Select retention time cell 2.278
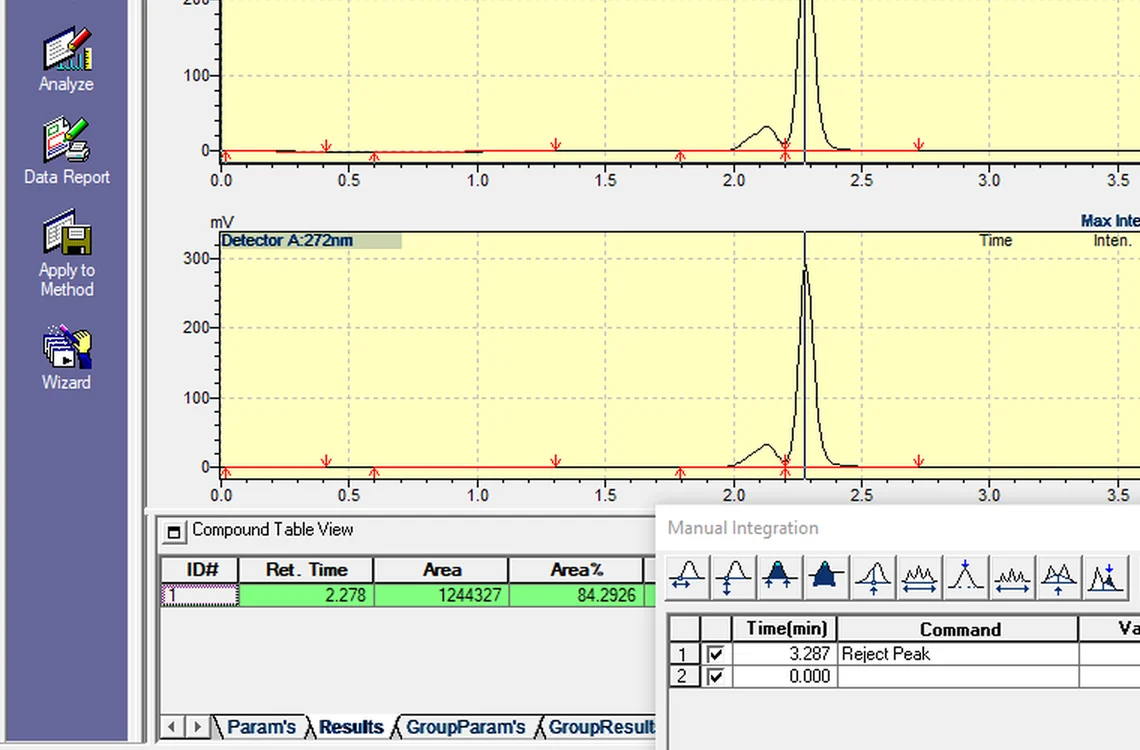 tap(306, 595)
